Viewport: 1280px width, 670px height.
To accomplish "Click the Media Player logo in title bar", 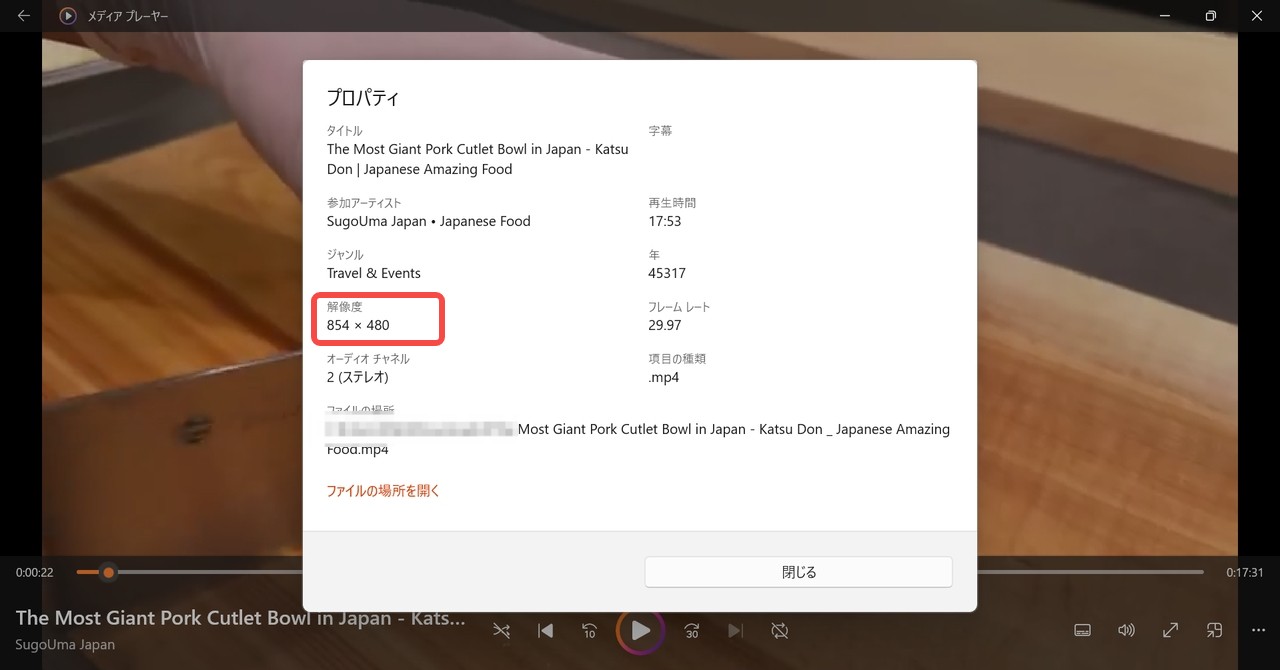I will tap(68, 16).
